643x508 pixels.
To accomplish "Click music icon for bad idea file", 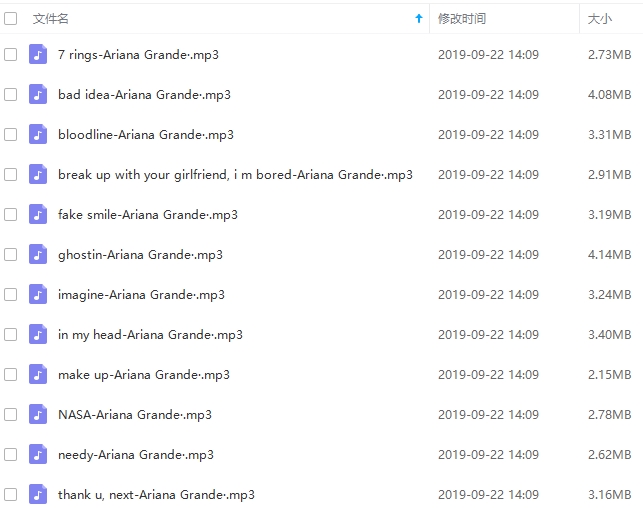I will (x=38, y=95).
